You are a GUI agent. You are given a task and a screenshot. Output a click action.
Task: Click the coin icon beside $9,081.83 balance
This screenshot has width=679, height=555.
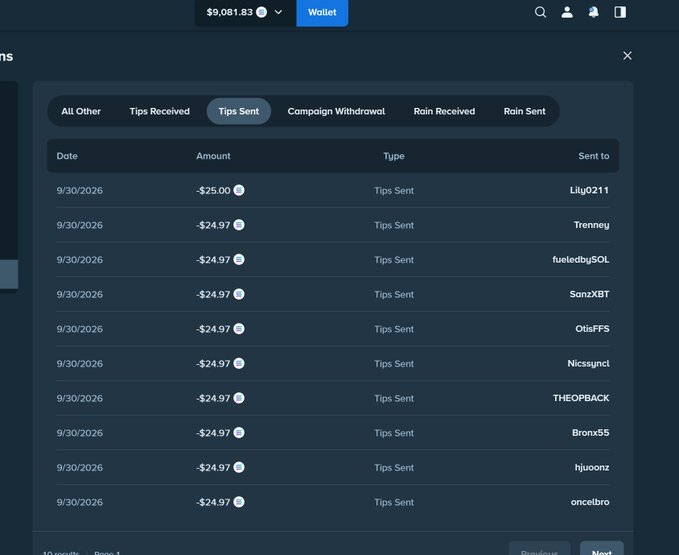[262, 12]
